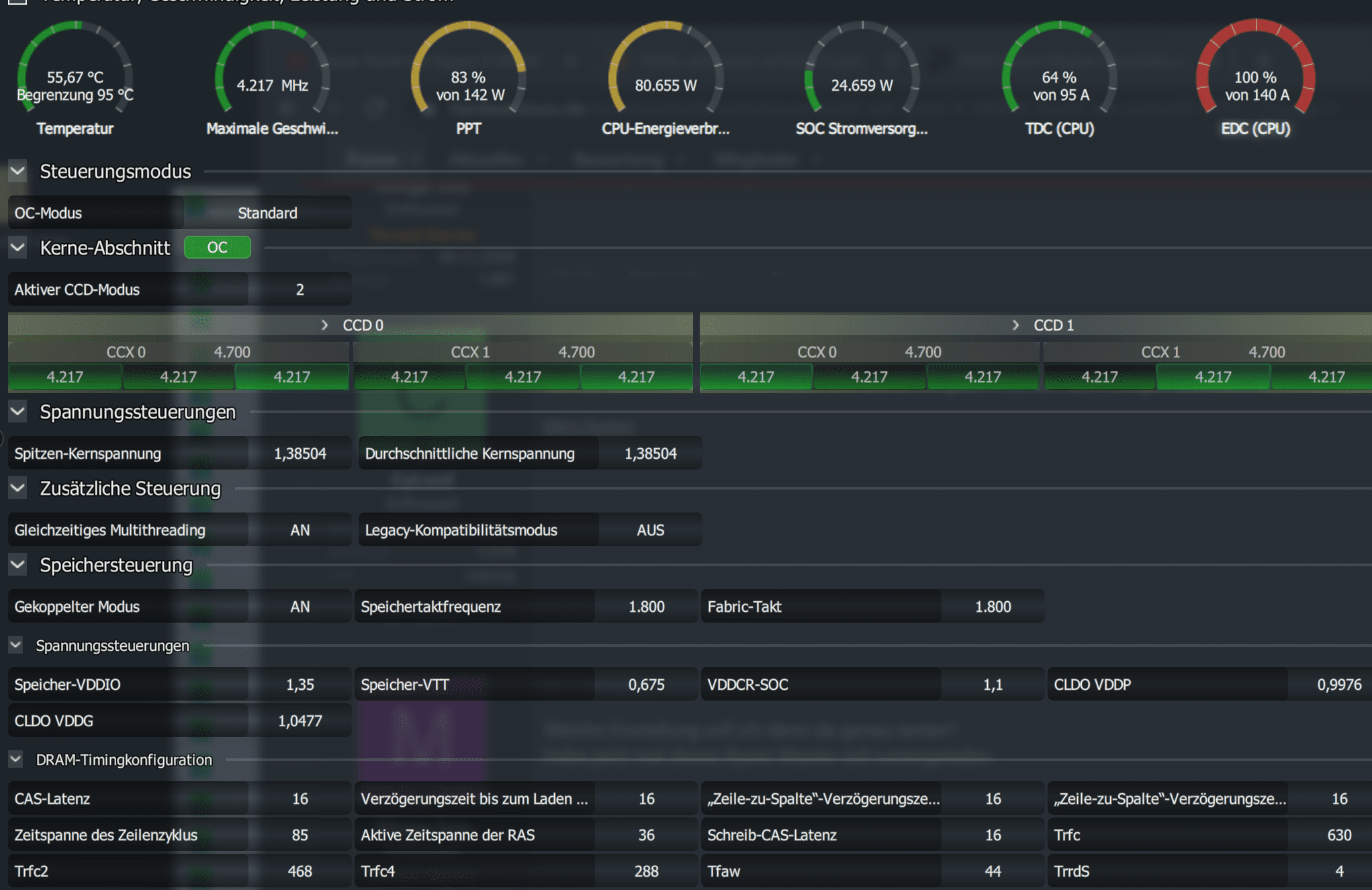Collapse the Kerne-Abschnitt section

(17, 249)
